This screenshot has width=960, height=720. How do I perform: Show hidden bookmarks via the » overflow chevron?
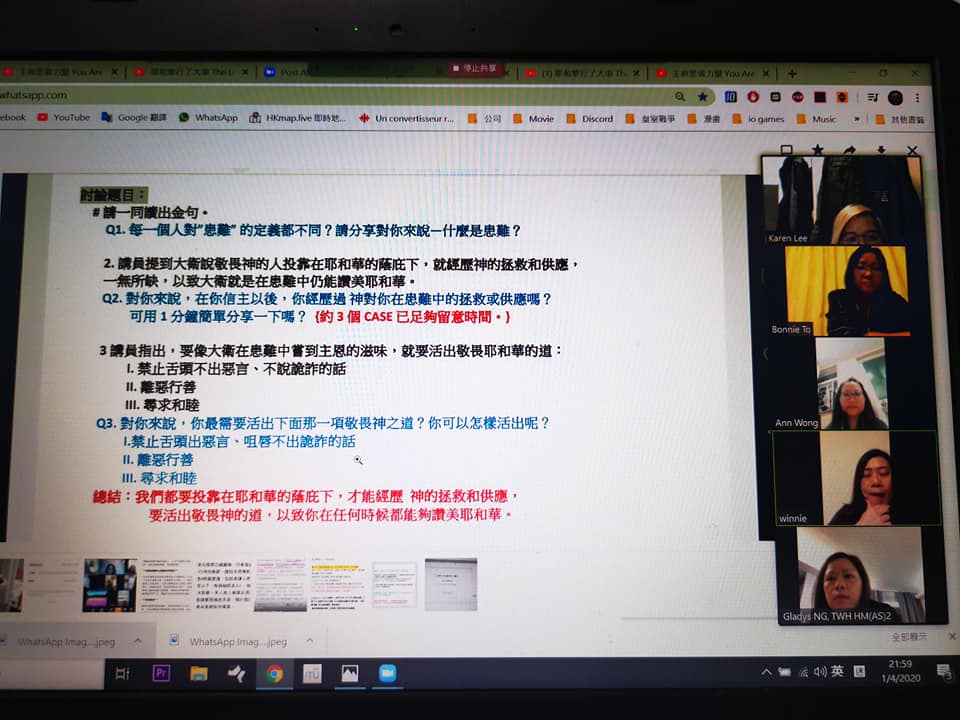(x=857, y=119)
